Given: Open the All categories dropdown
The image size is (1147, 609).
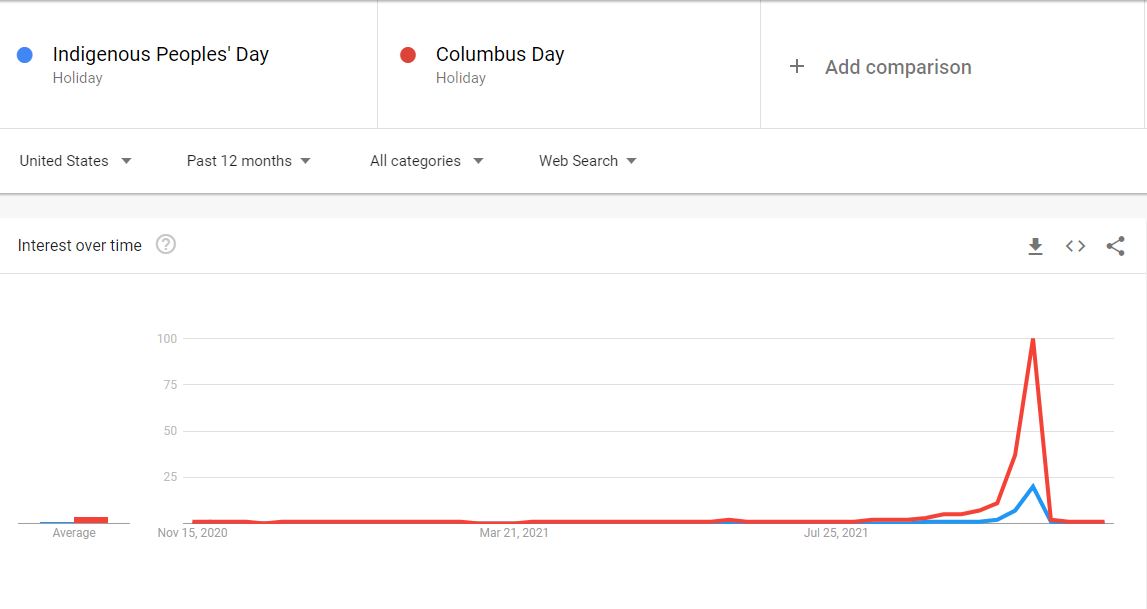Looking at the screenshot, I should click(x=426, y=161).
